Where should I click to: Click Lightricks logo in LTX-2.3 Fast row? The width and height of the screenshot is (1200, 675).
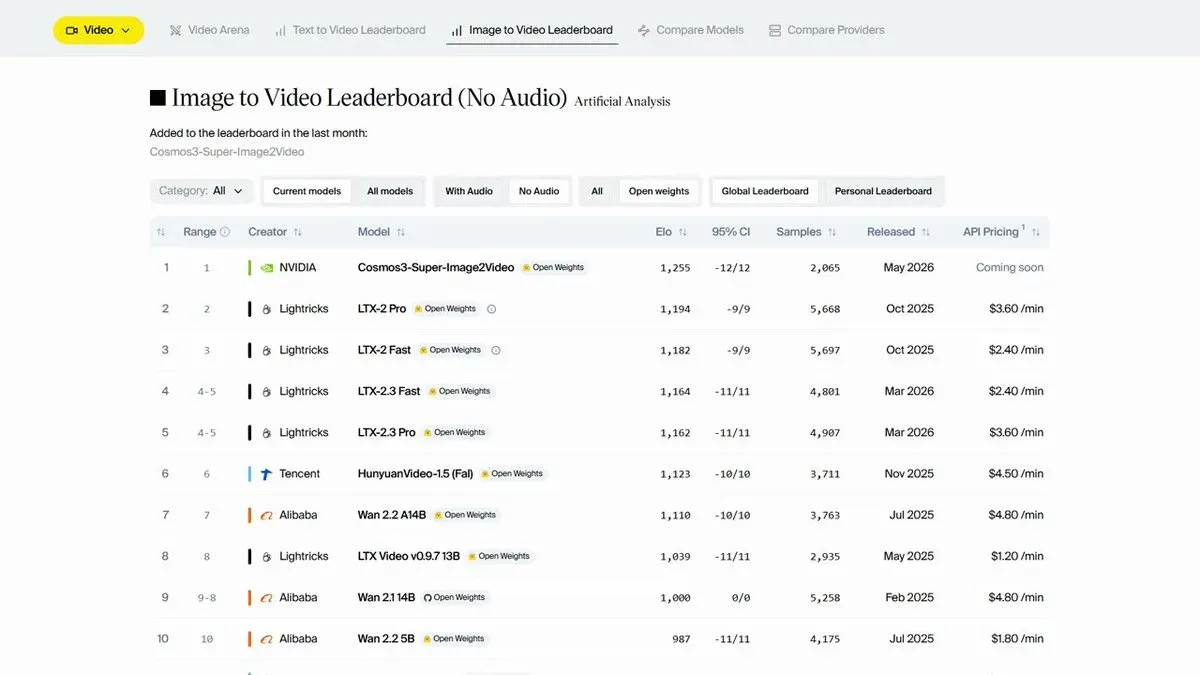[266, 392]
